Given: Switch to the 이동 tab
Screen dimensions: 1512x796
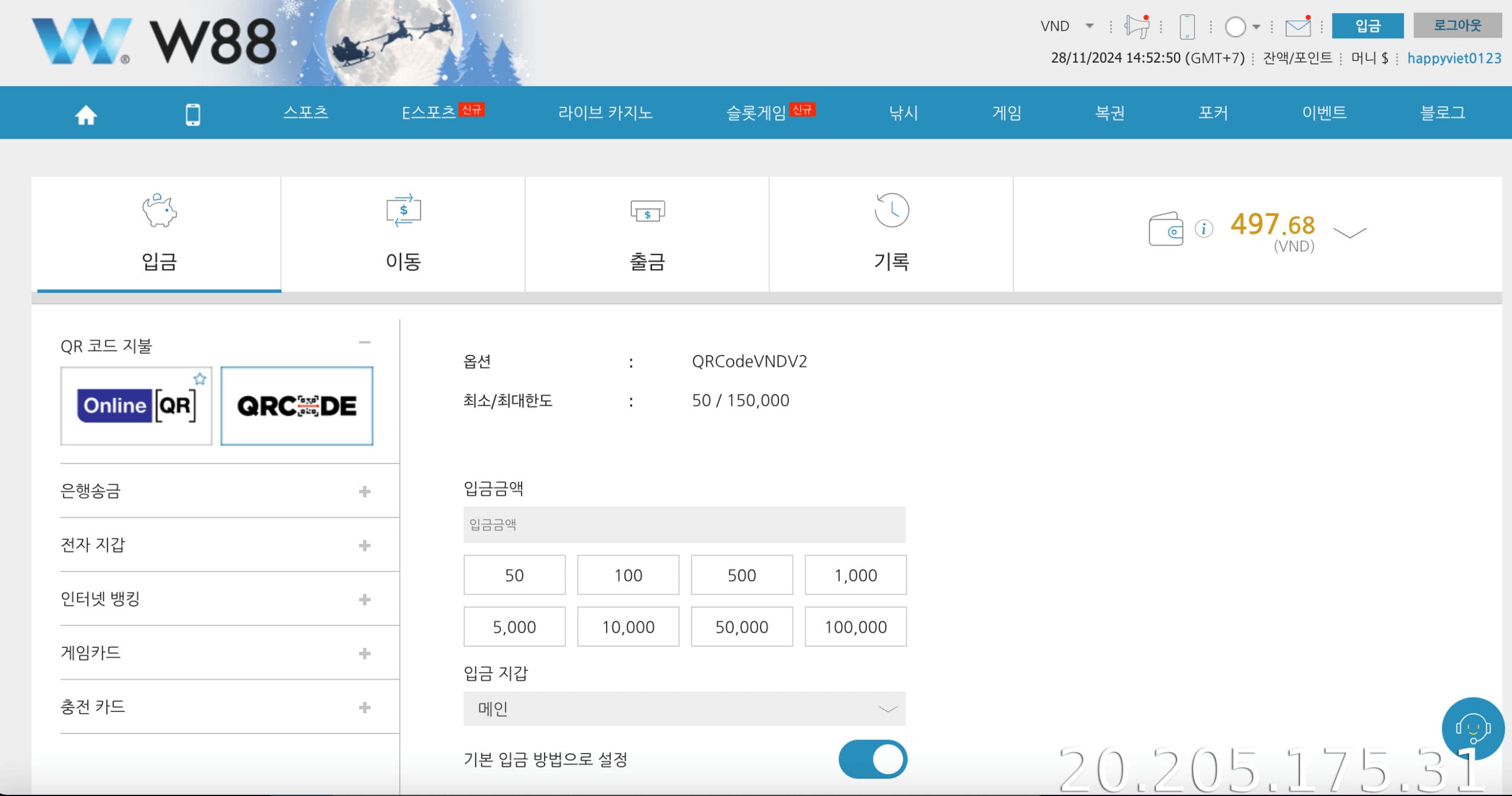Looking at the screenshot, I should 403,234.
